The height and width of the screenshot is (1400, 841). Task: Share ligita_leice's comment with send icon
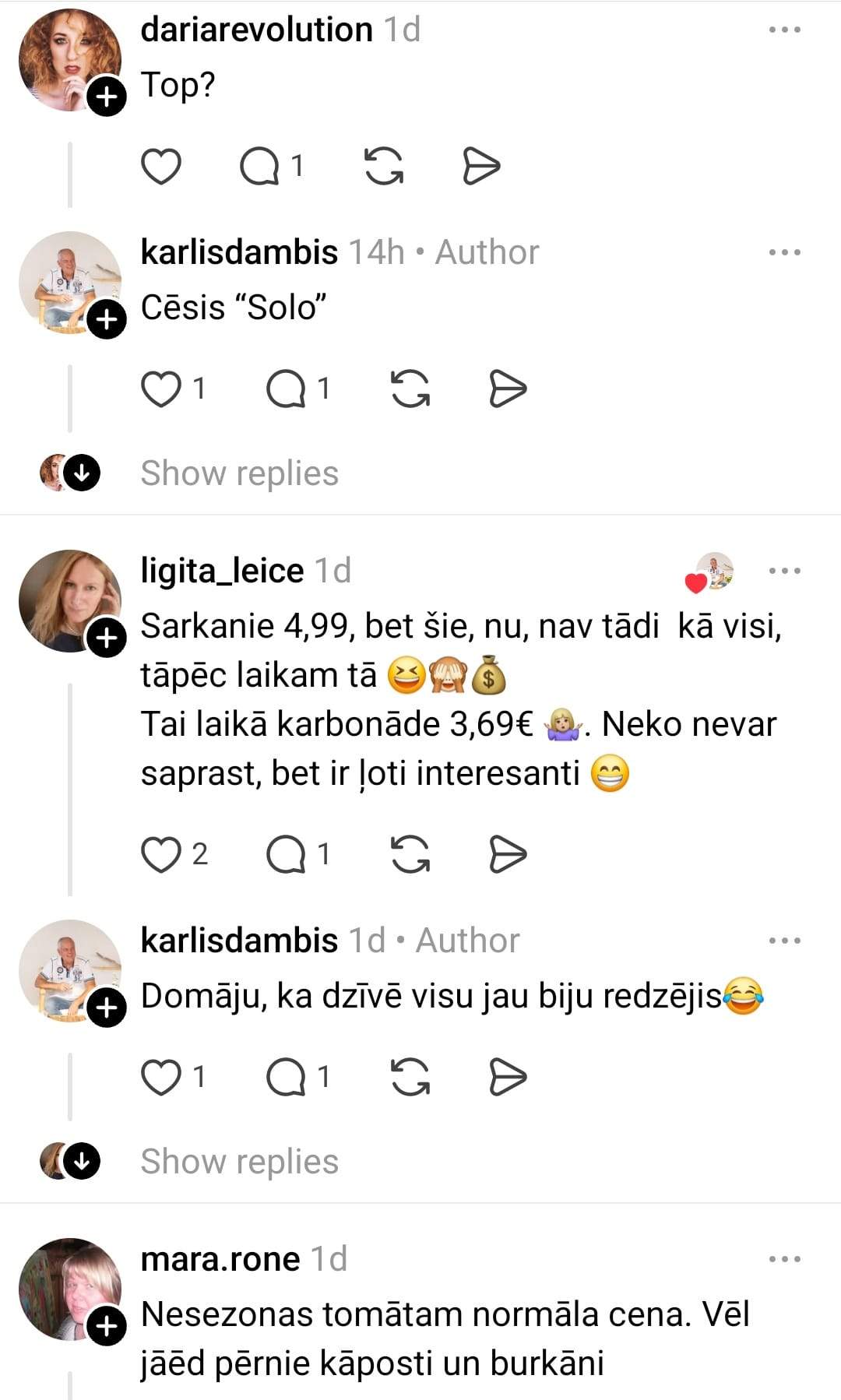click(x=508, y=854)
